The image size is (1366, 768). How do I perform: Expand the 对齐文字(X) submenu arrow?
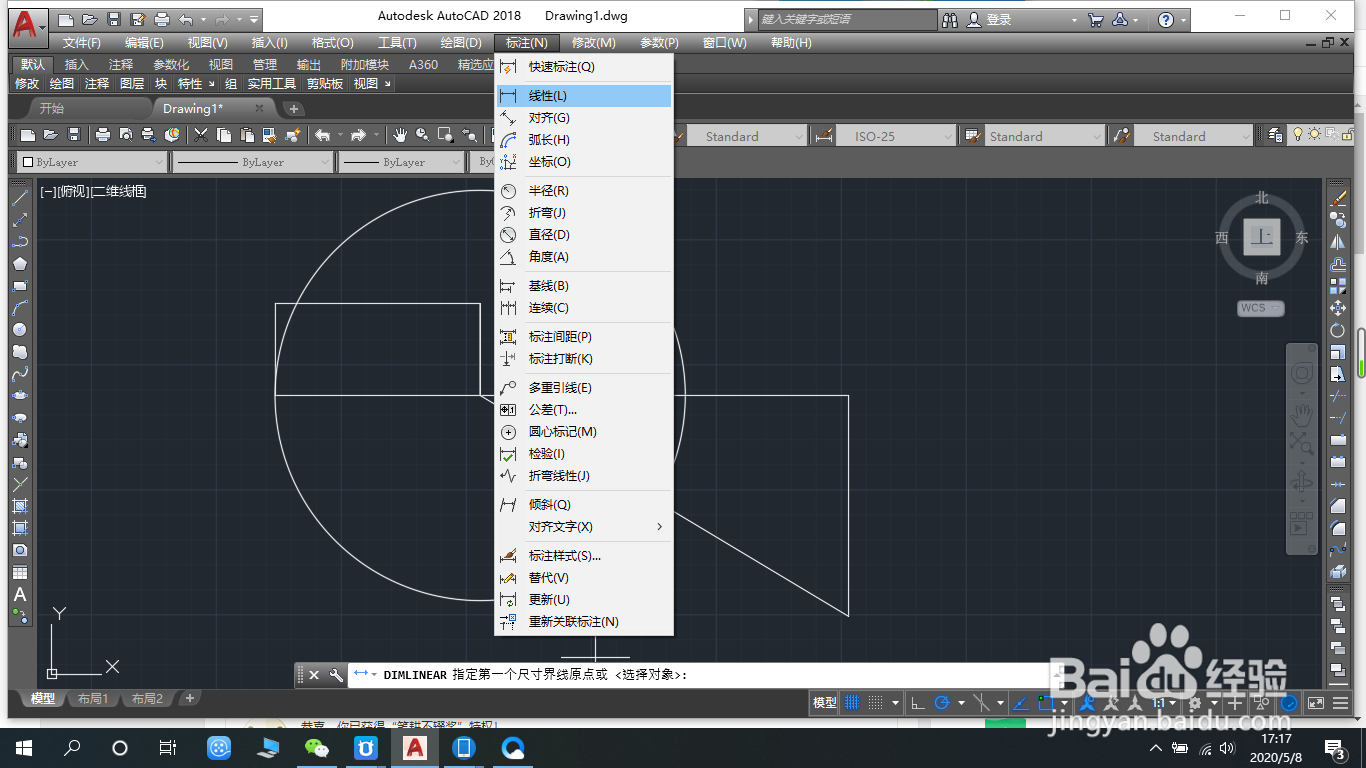[x=659, y=527]
